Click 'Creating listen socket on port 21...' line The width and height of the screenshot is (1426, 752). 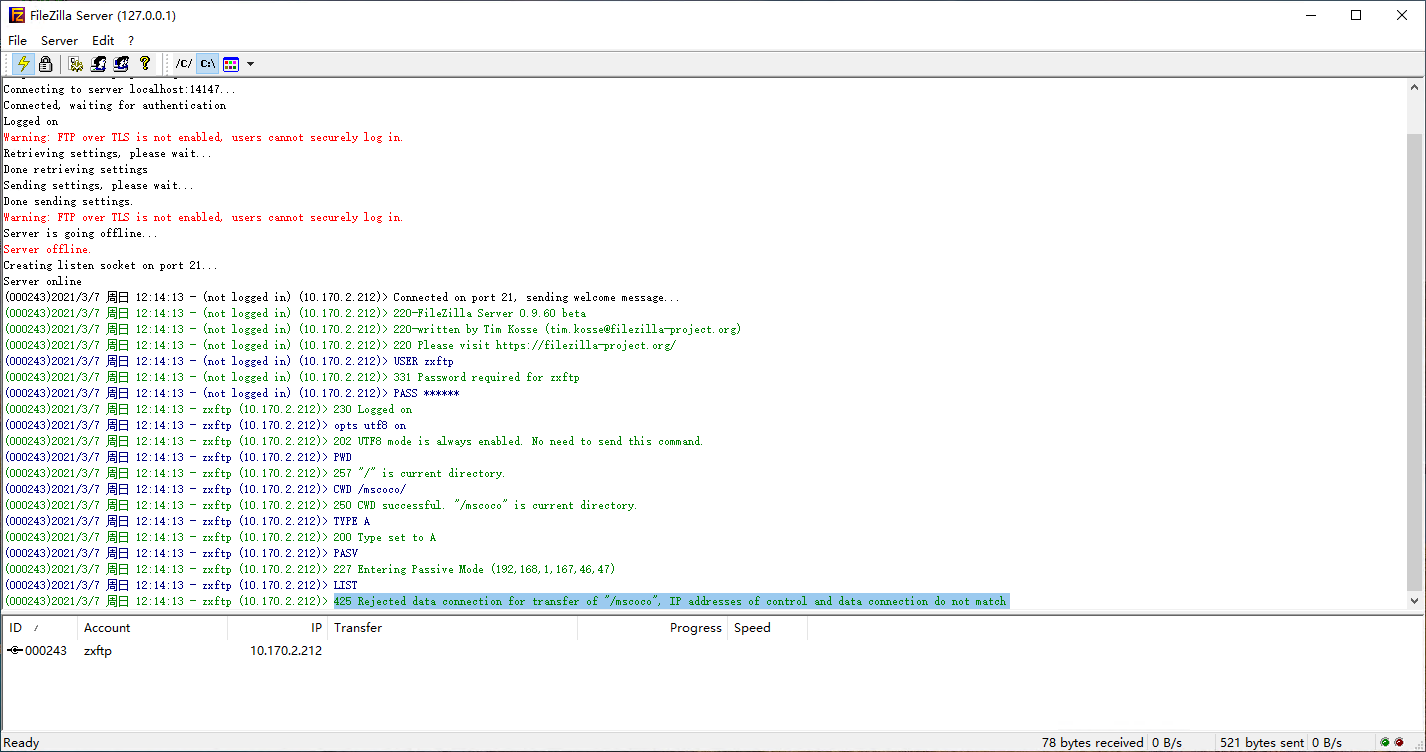pyautogui.click(x=110, y=265)
